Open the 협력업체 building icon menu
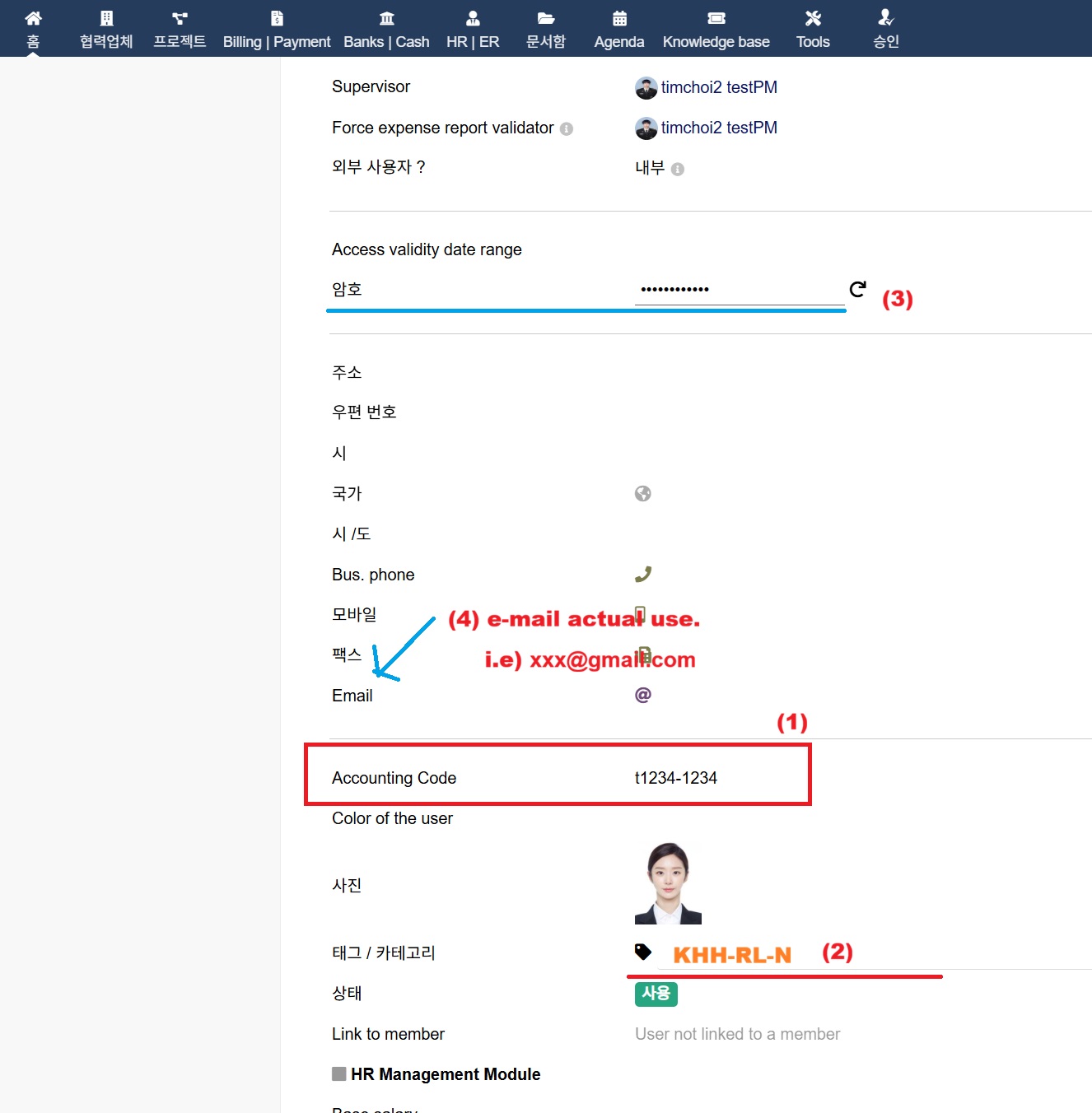The image size is (1092, 1113). (x=106, y=18)
